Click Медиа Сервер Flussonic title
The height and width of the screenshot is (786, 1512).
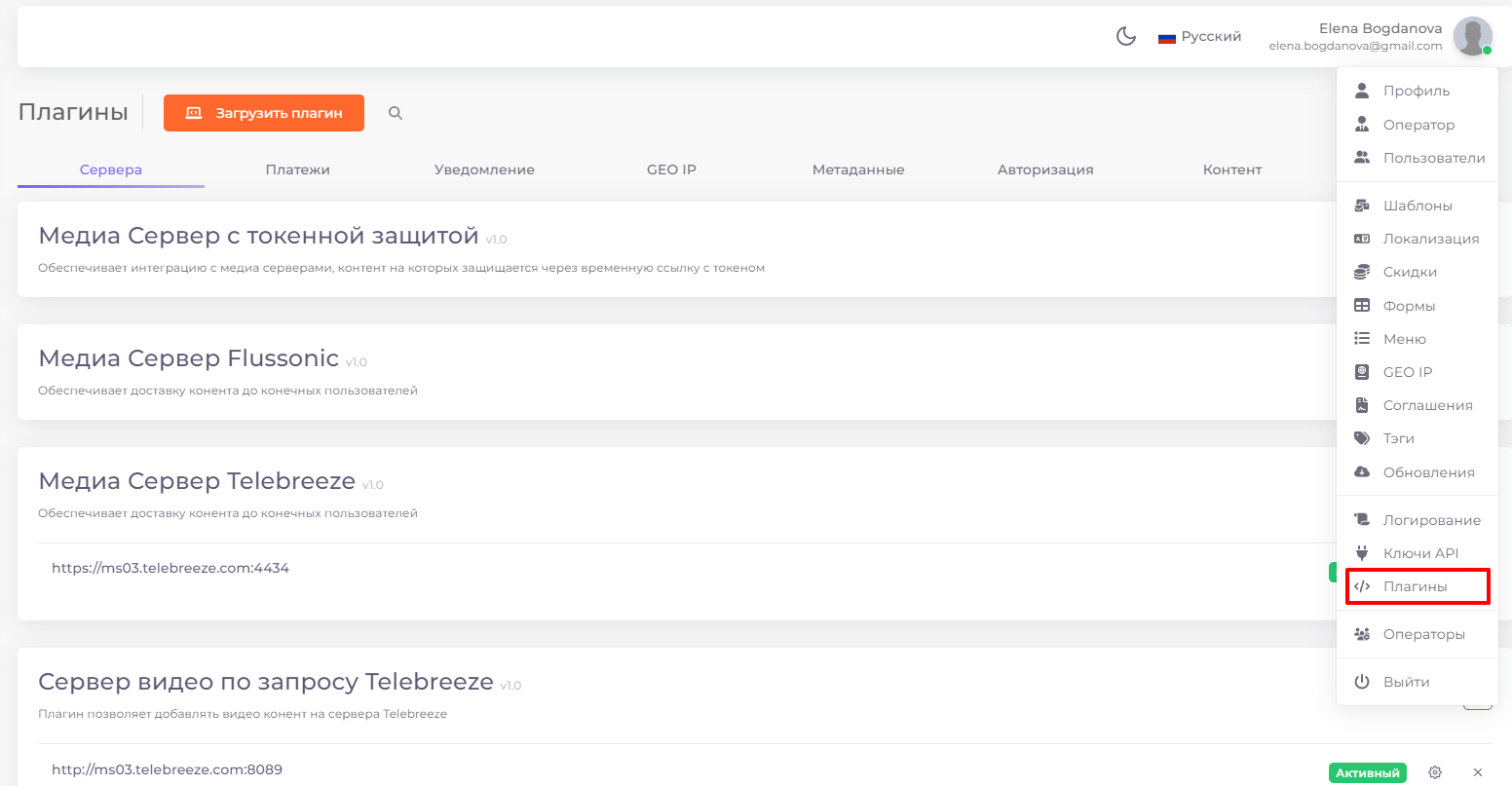coord(188,358)
